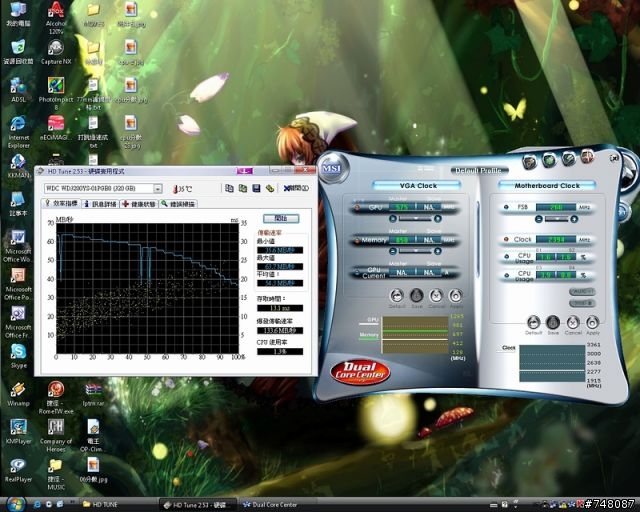Click HD Tune's exit button with X

(296, 188)
